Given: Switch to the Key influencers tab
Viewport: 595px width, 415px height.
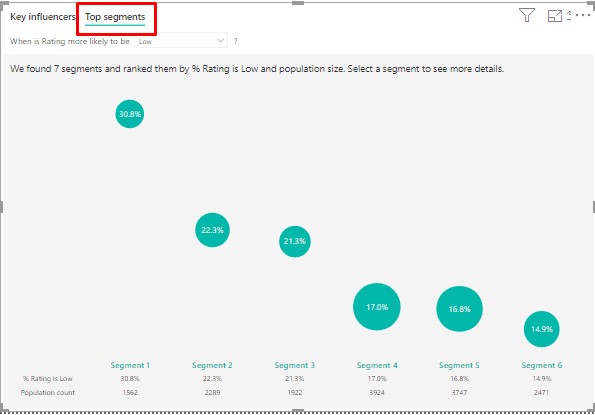Looking at the screenshot, I should pos(42,17).
